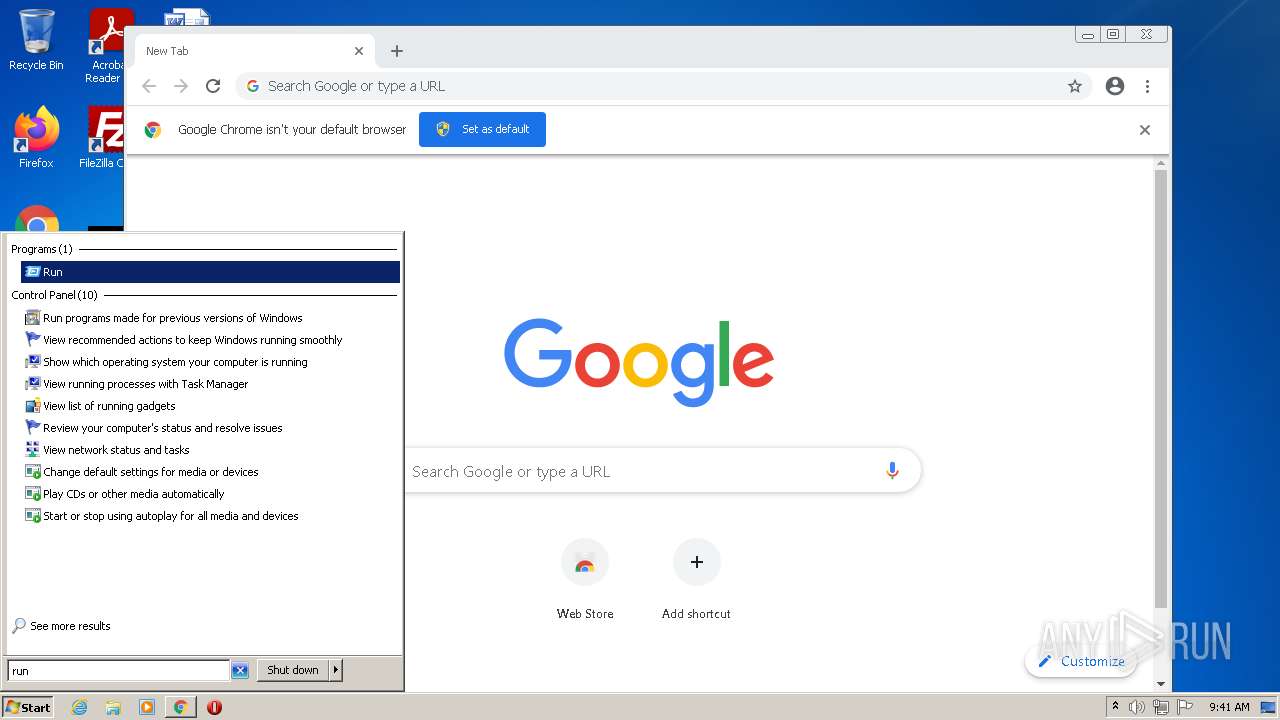
Task: Click the Windows Start button
Action: tap(28, 707)
